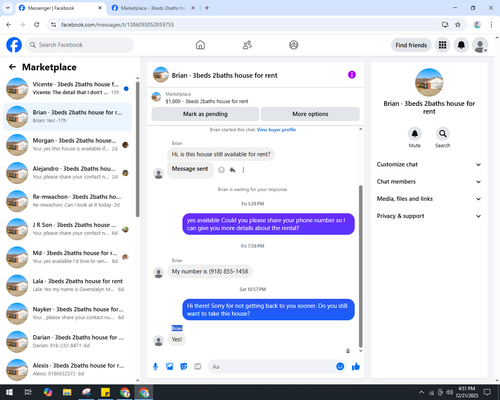
Task: Open the purple conversation information icon
Action: pos(352,75)
